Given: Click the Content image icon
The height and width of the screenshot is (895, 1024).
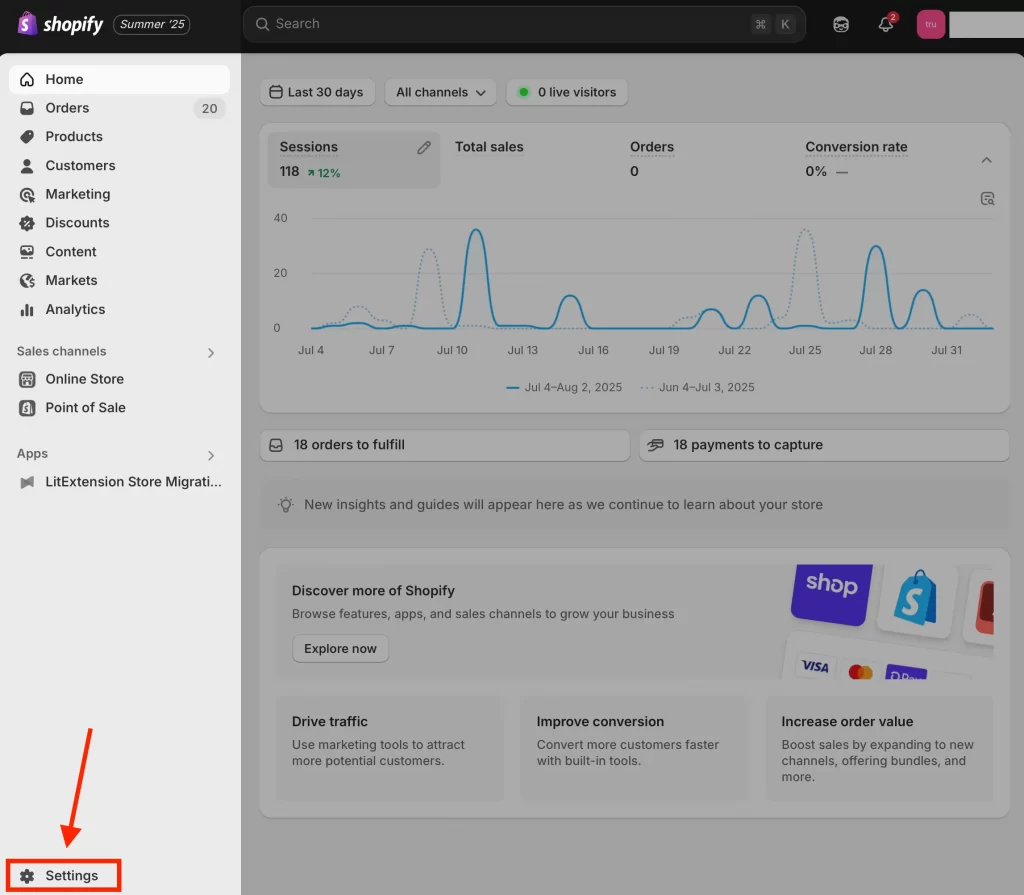Looking at the screenshot, I should [27, 252].
